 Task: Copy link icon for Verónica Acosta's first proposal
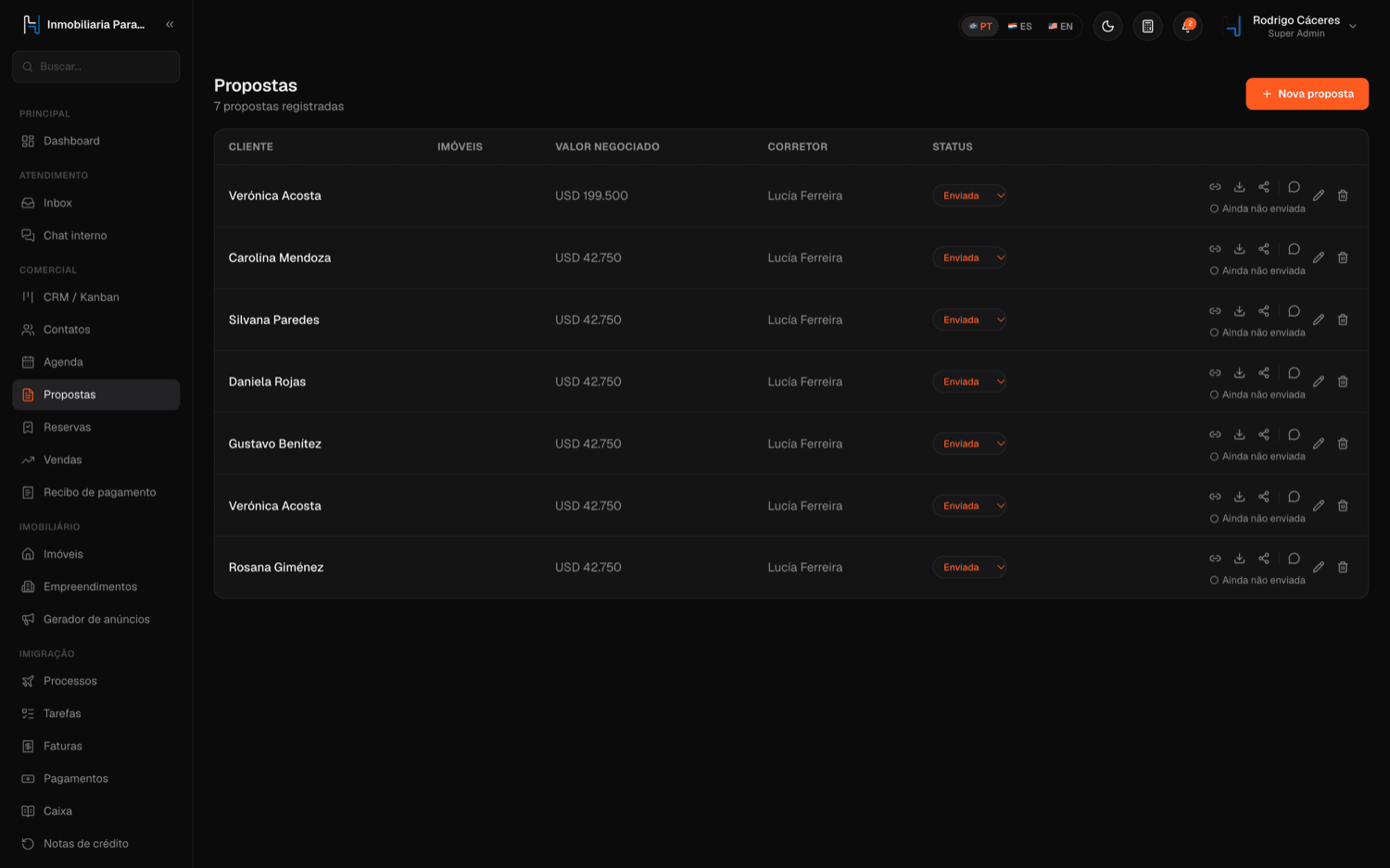pyautogui.click(x=1215, y=187)
